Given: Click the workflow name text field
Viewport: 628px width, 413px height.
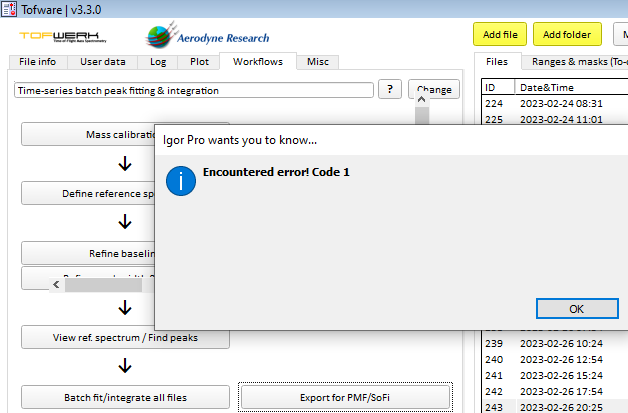Looking at the screenshot, I should pyautogui.click(x=194, y=90).
